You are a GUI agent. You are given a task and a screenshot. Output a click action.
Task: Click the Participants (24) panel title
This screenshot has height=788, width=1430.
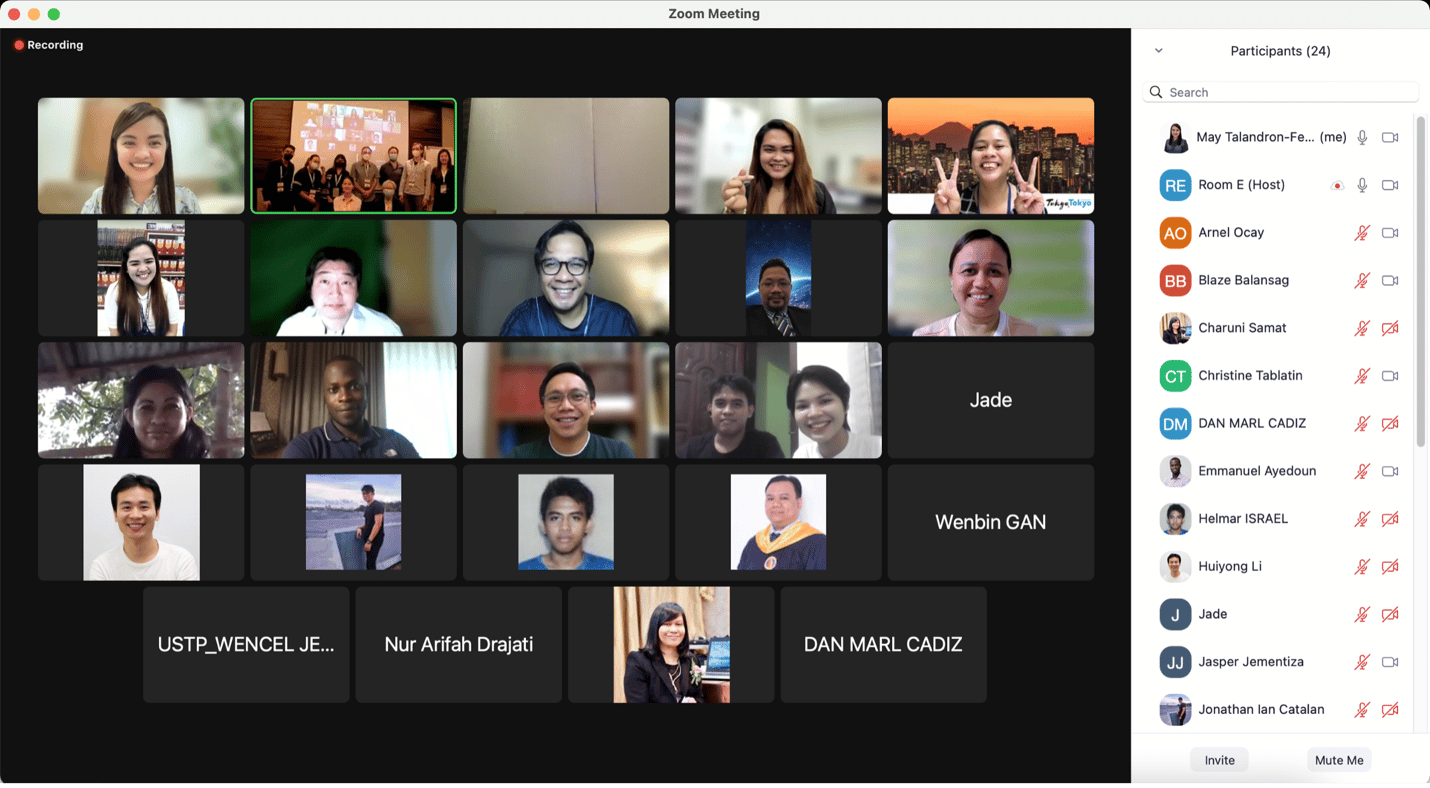click(x=1280, y=51)
